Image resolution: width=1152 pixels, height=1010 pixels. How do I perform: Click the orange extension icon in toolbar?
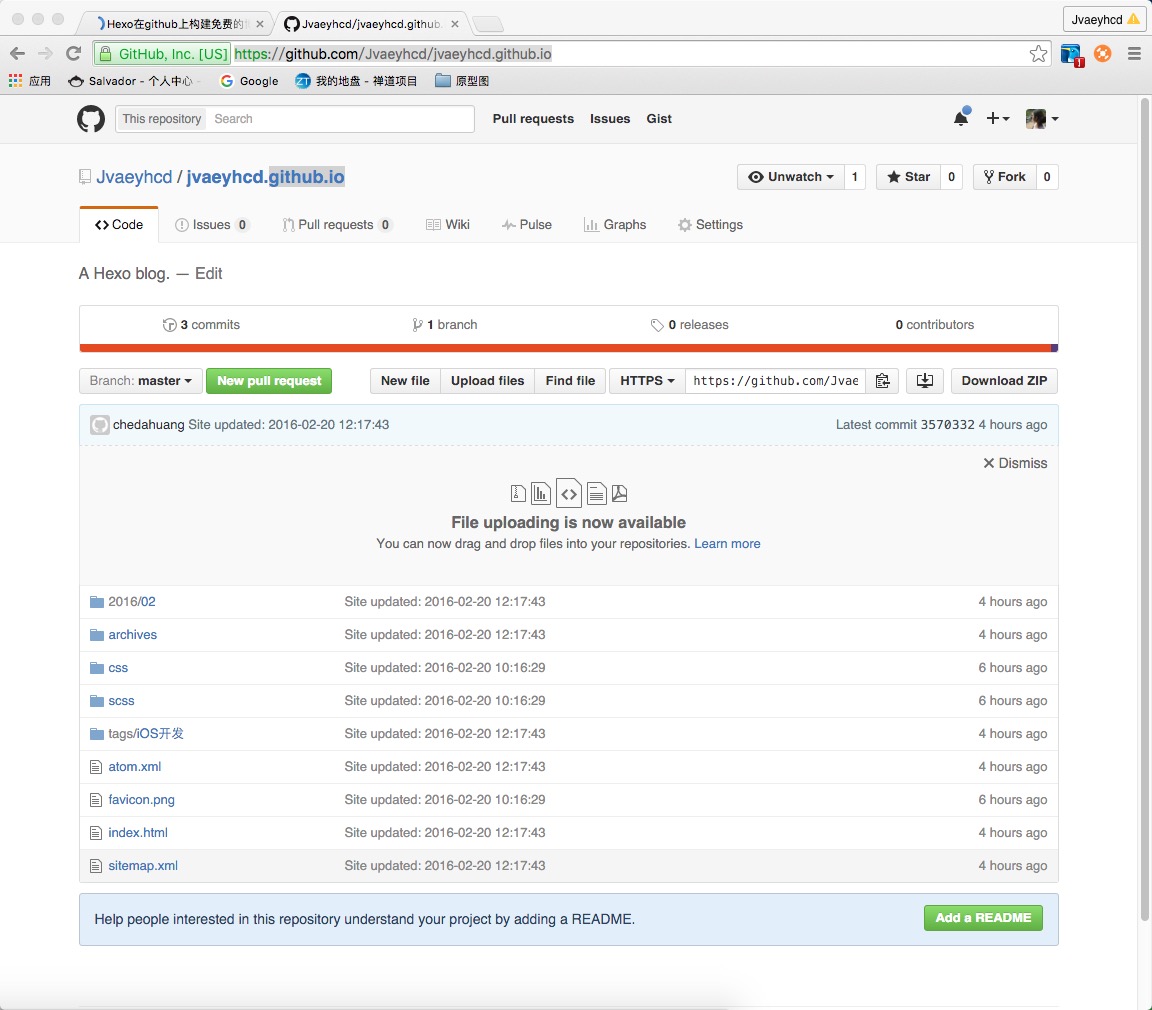(1103, 54)
